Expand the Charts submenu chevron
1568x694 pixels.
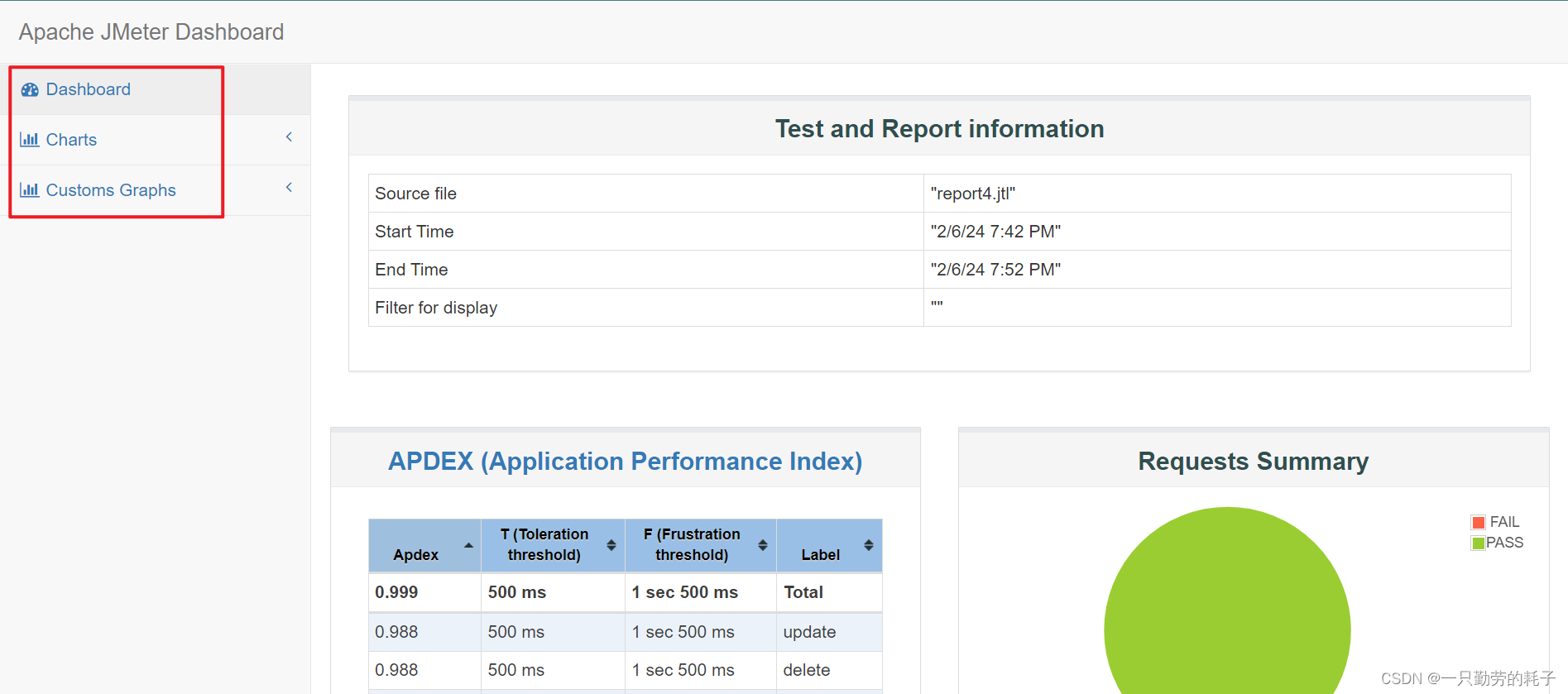click(x=289, y=137)
